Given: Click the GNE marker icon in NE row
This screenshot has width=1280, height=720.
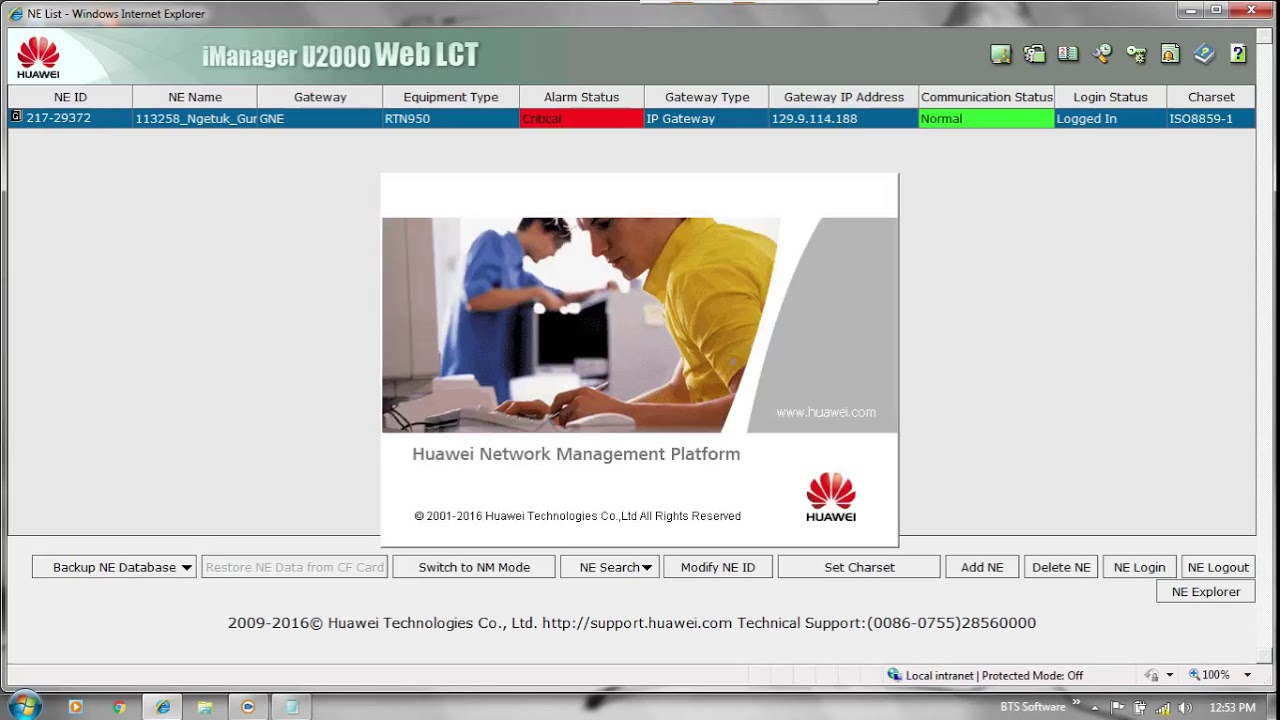Looking at the screenshot, I should 16,117.
